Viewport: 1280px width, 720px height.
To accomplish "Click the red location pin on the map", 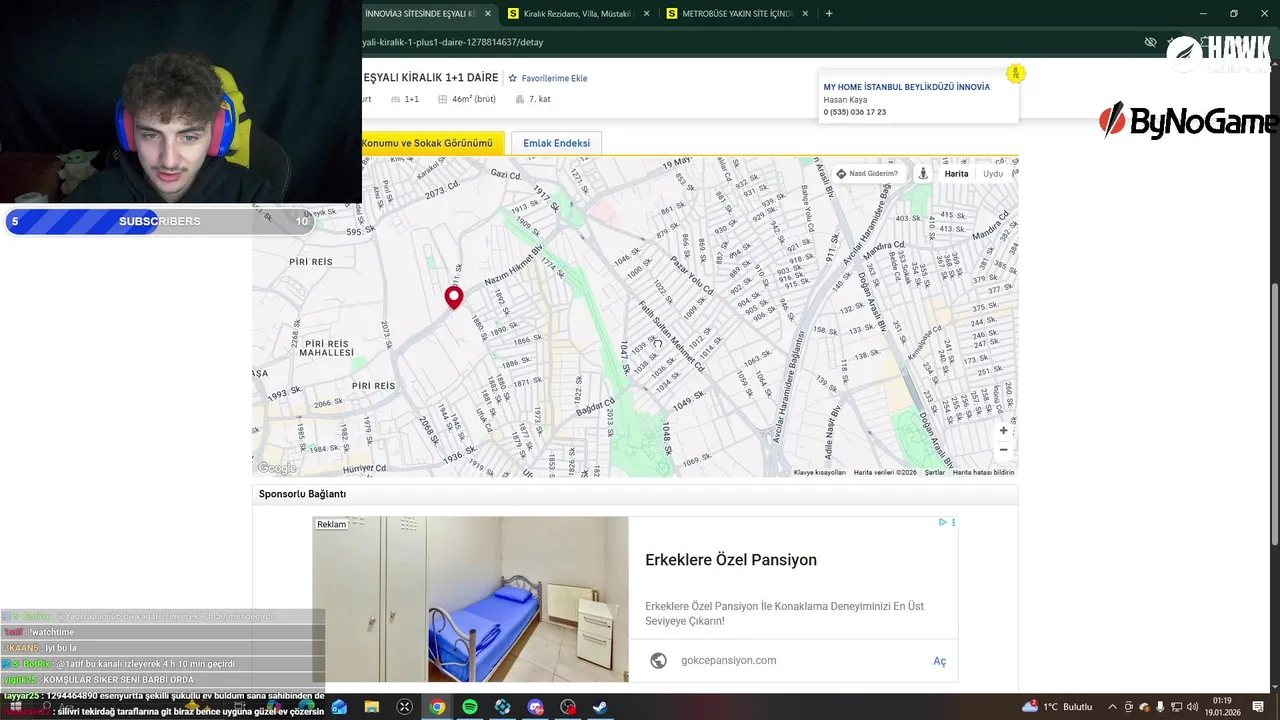I will click(454, 297).
